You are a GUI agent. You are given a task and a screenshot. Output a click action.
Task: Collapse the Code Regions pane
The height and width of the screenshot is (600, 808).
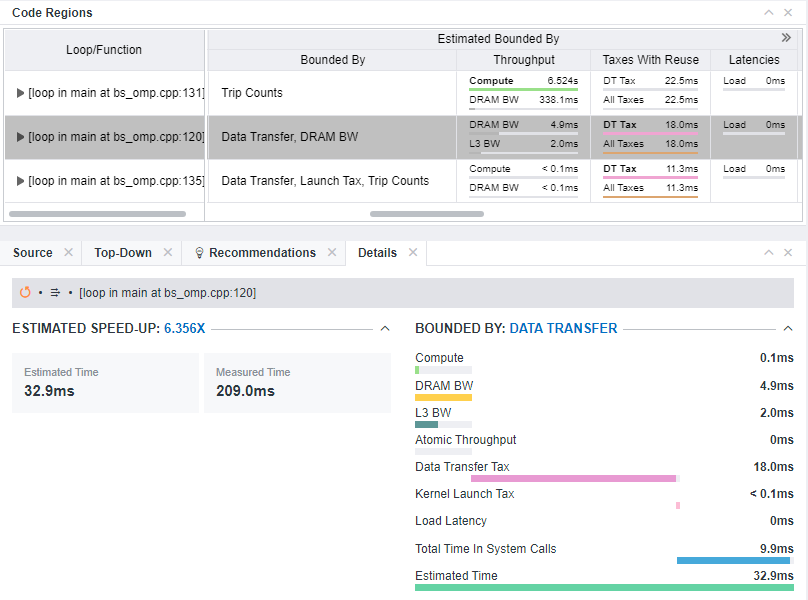769,13
